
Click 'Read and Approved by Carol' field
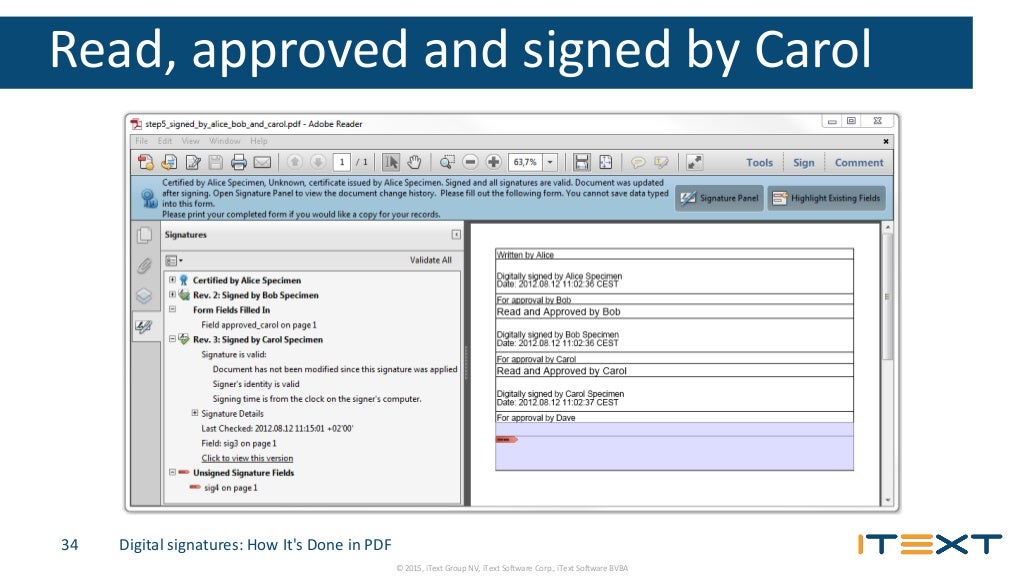click(674, 371)
